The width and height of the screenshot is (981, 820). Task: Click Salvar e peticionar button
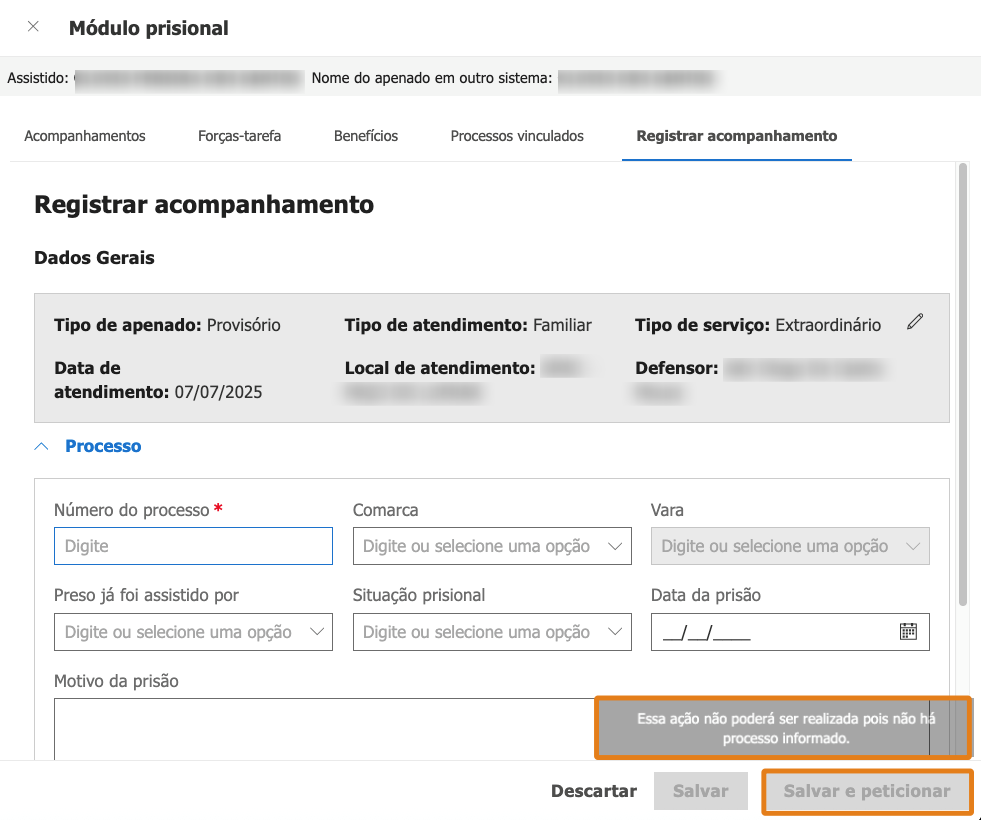coord(867,791)
